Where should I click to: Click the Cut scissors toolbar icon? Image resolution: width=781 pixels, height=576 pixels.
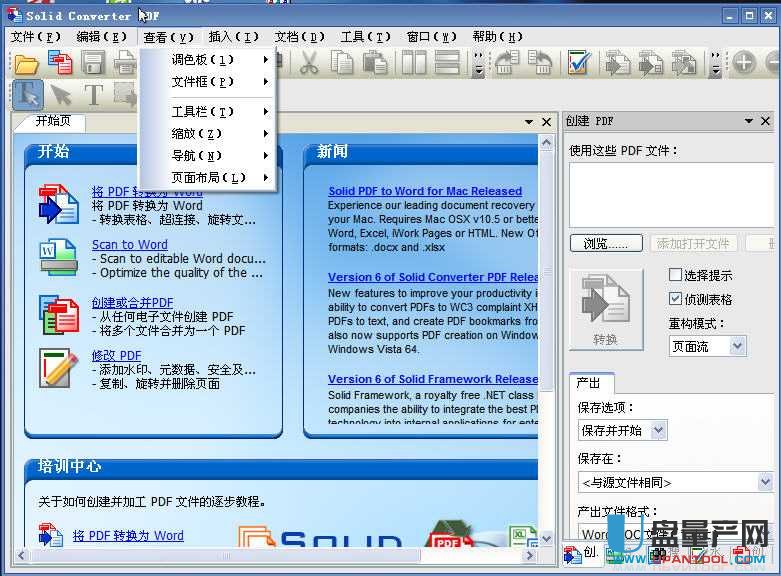309,64
